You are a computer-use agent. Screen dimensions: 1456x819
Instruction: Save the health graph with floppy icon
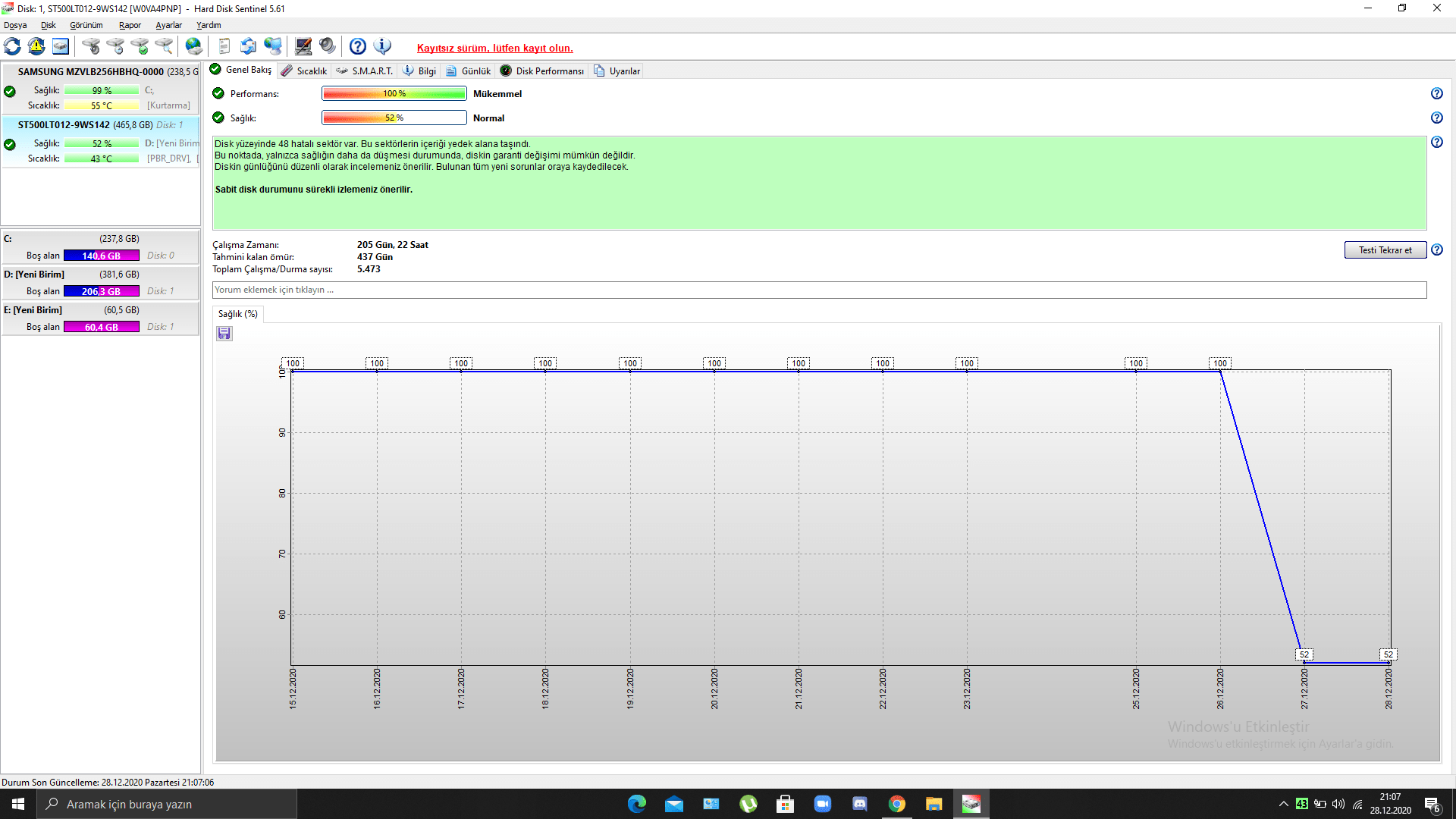pyautogui.click(x=224, y=334)
